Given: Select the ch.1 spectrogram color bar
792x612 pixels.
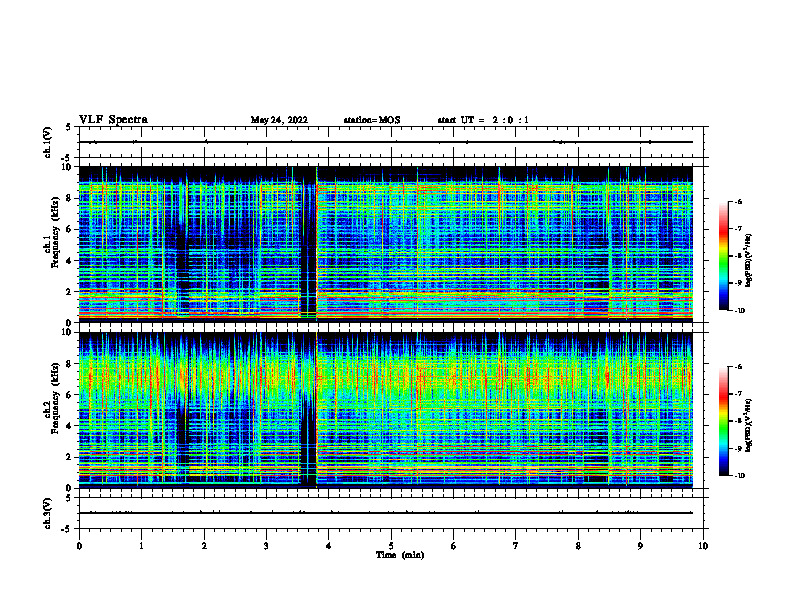Looking at the screenshot, I should pyautogui.click(x=724, y=256).
